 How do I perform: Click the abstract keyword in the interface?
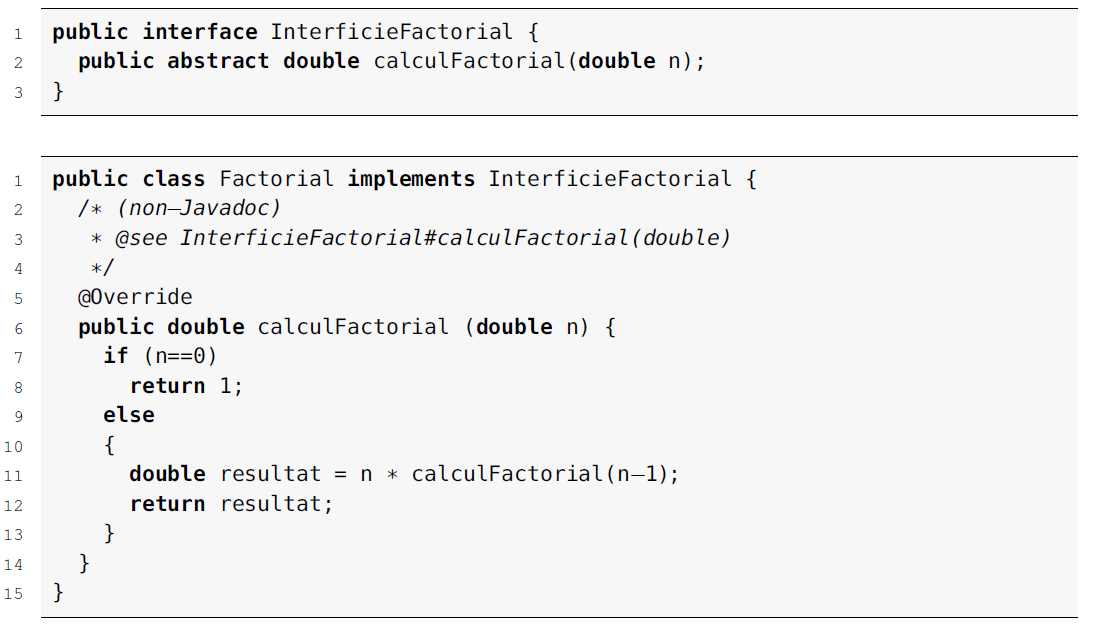(218, 61)
